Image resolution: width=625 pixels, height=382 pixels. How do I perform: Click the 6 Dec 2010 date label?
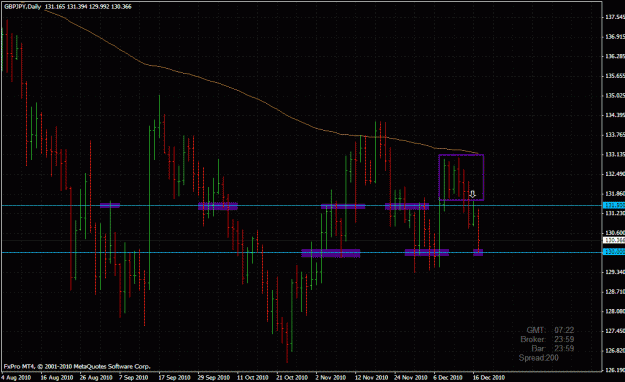tap(448, 377)
